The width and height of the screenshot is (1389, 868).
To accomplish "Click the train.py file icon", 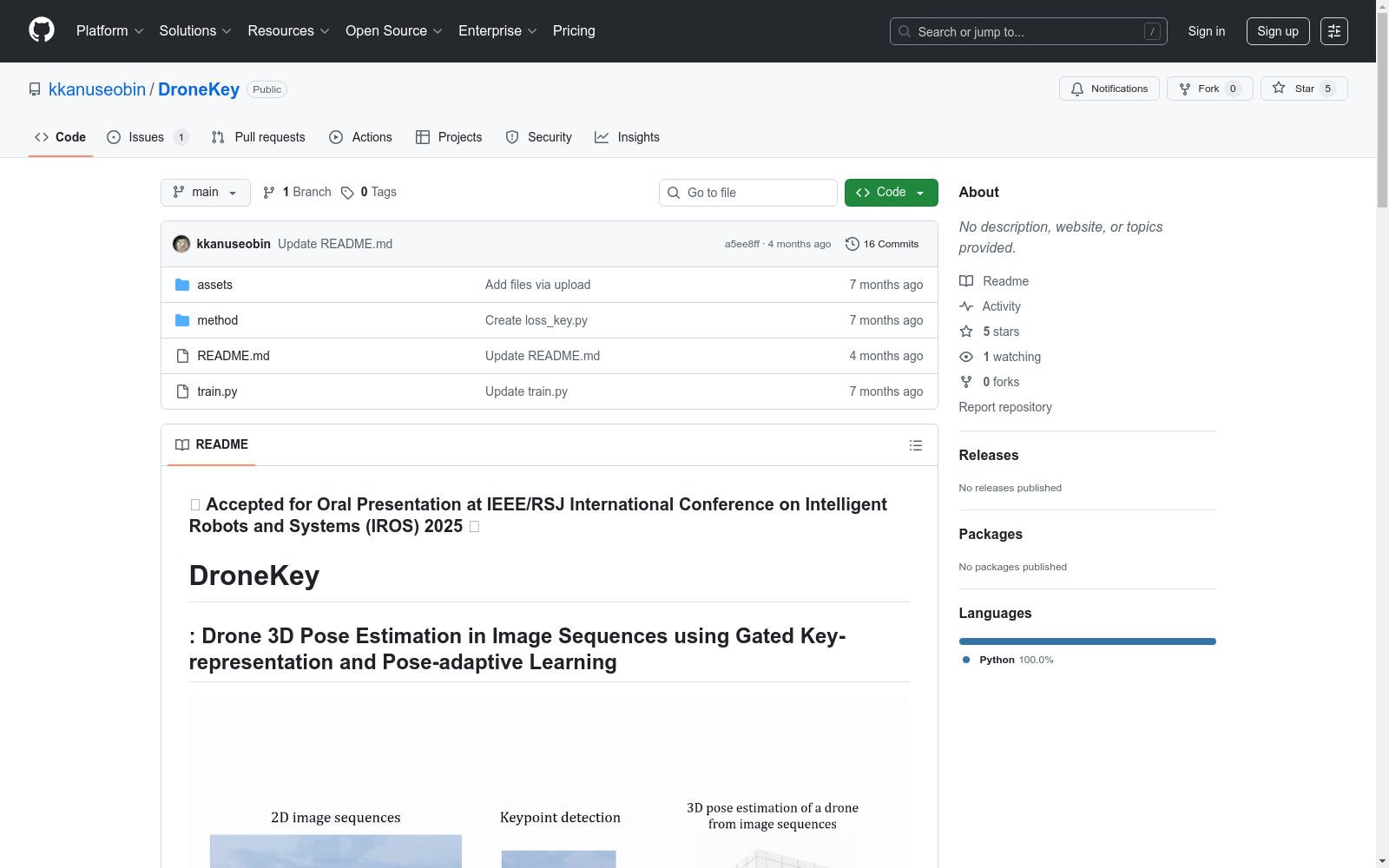I will (x=182, y=391).
